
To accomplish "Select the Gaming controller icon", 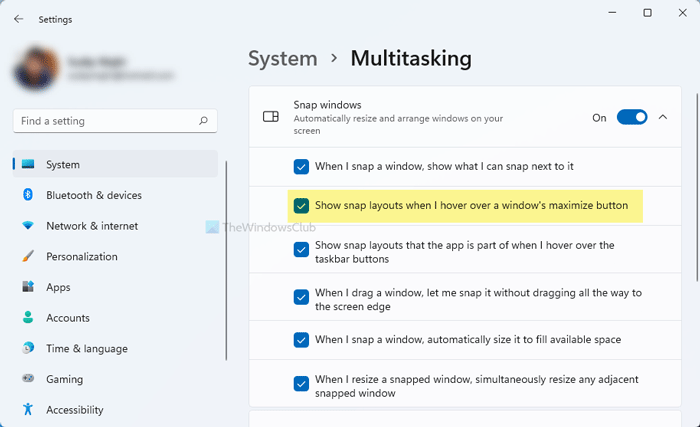I will coord(28,380).
